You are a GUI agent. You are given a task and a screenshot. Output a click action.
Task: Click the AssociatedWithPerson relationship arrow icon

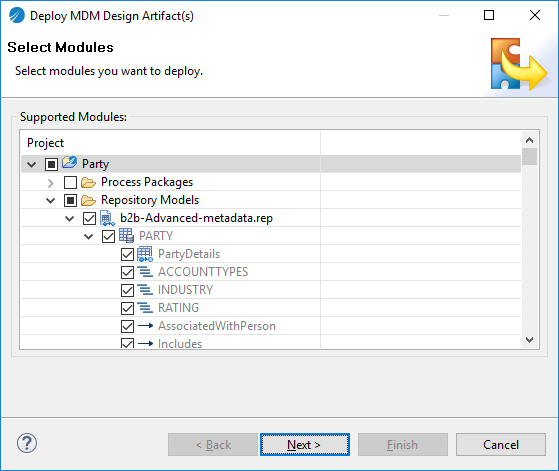point(145,326)
